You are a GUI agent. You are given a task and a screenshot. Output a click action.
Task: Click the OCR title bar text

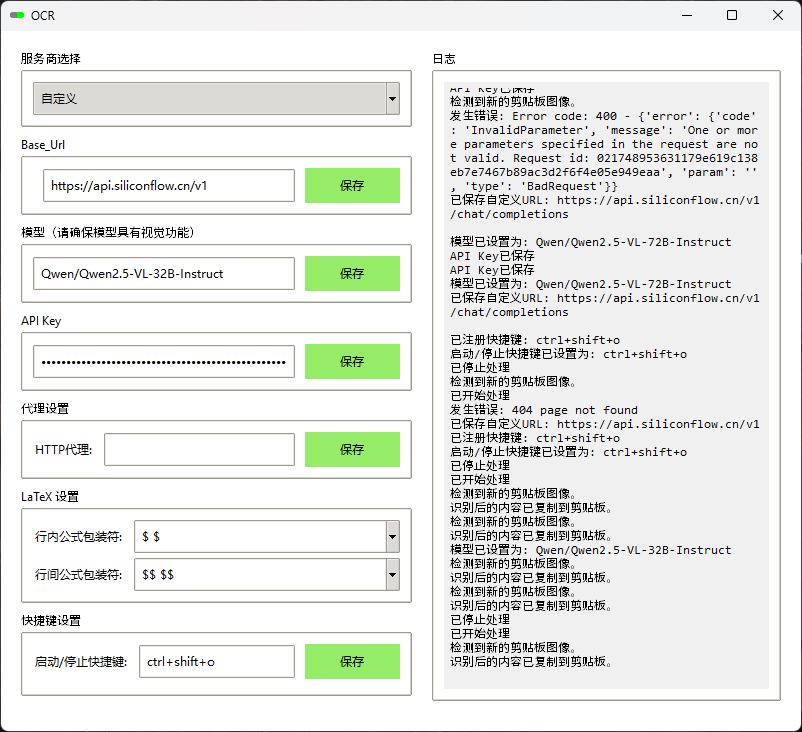[43, 15]
